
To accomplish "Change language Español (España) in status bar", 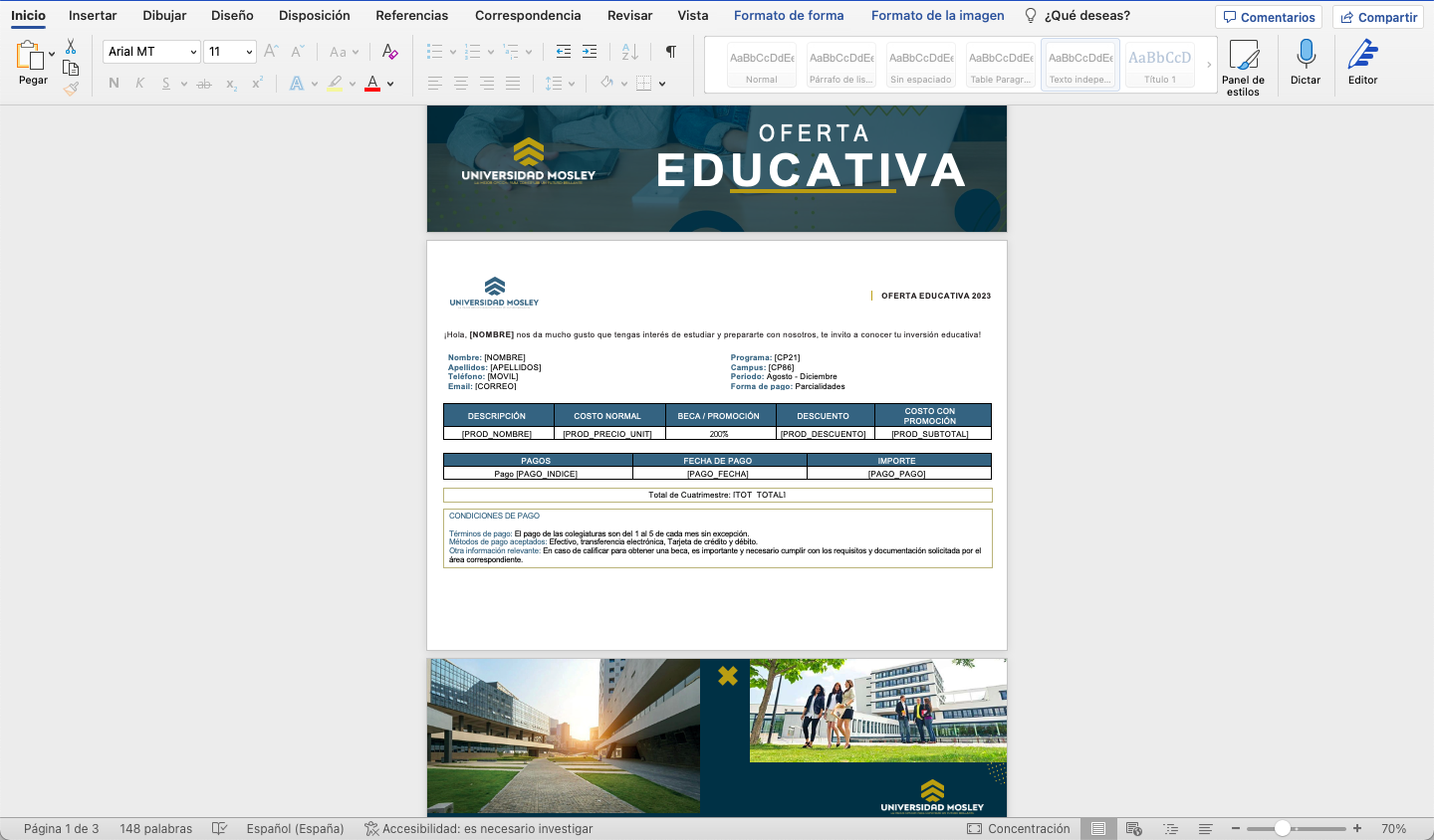I will pos(295,828).
